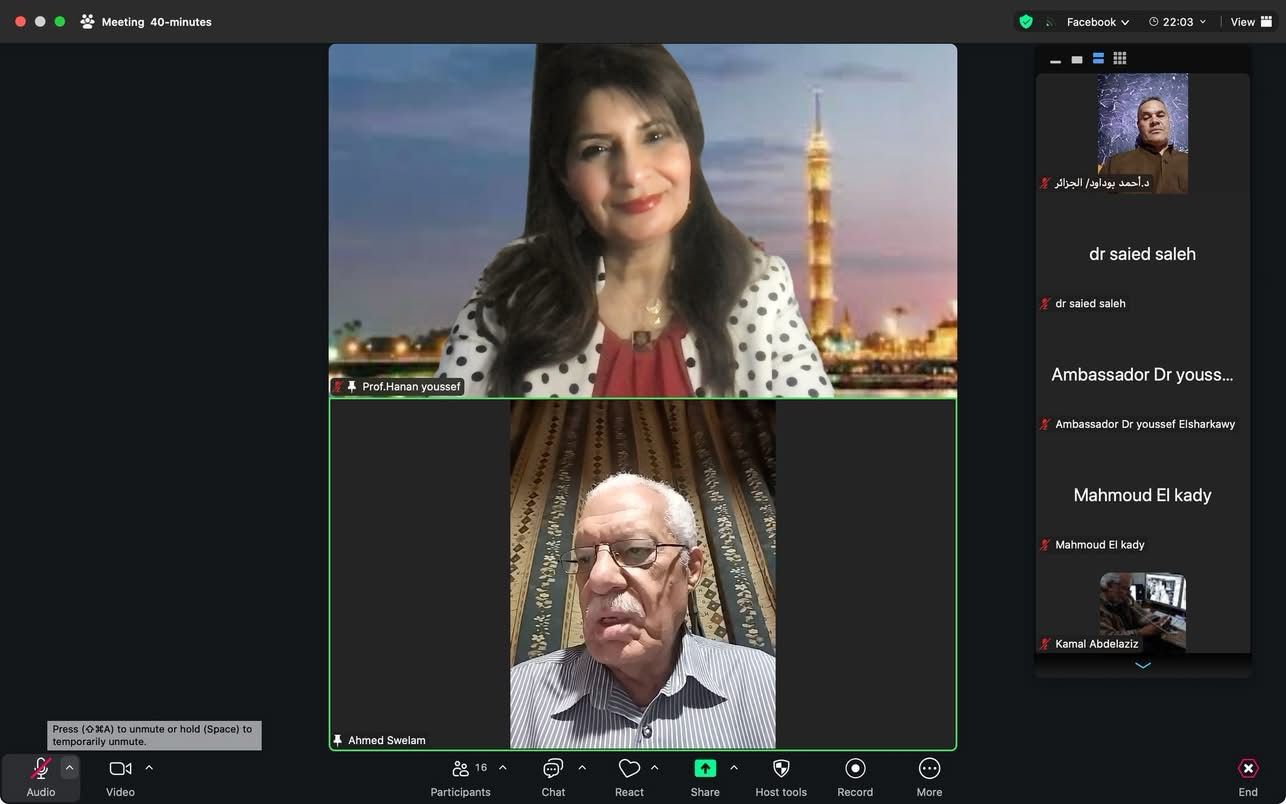The height and width of the screenshot is (804, 1286).
Task: Expand video options arrow next to Video
Action: [149, 768]
